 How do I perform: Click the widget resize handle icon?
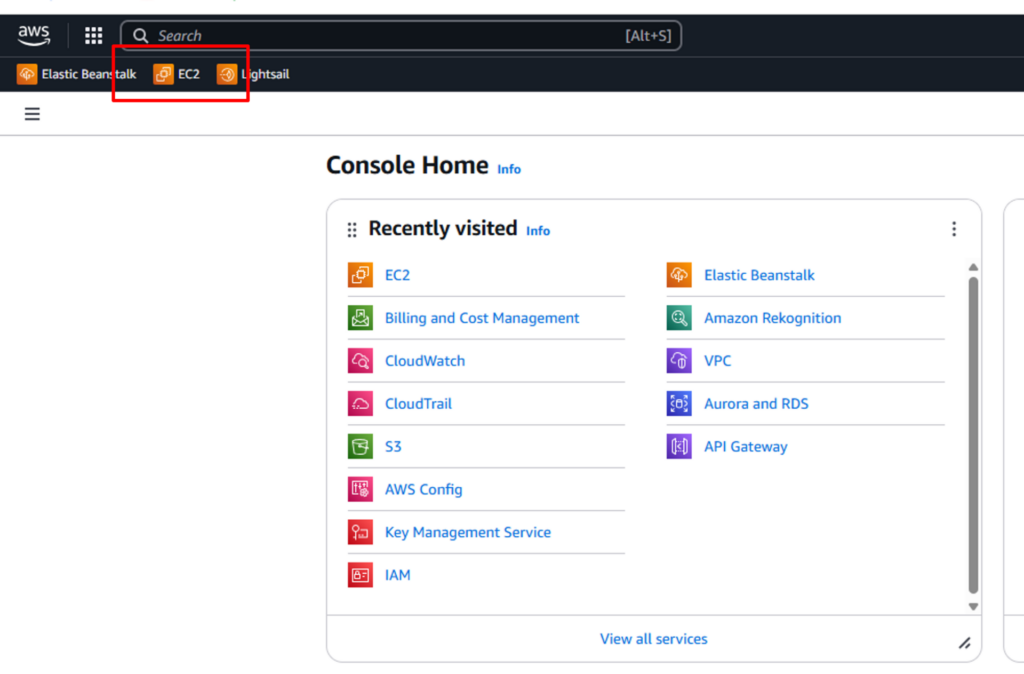(x=965, y=643)
